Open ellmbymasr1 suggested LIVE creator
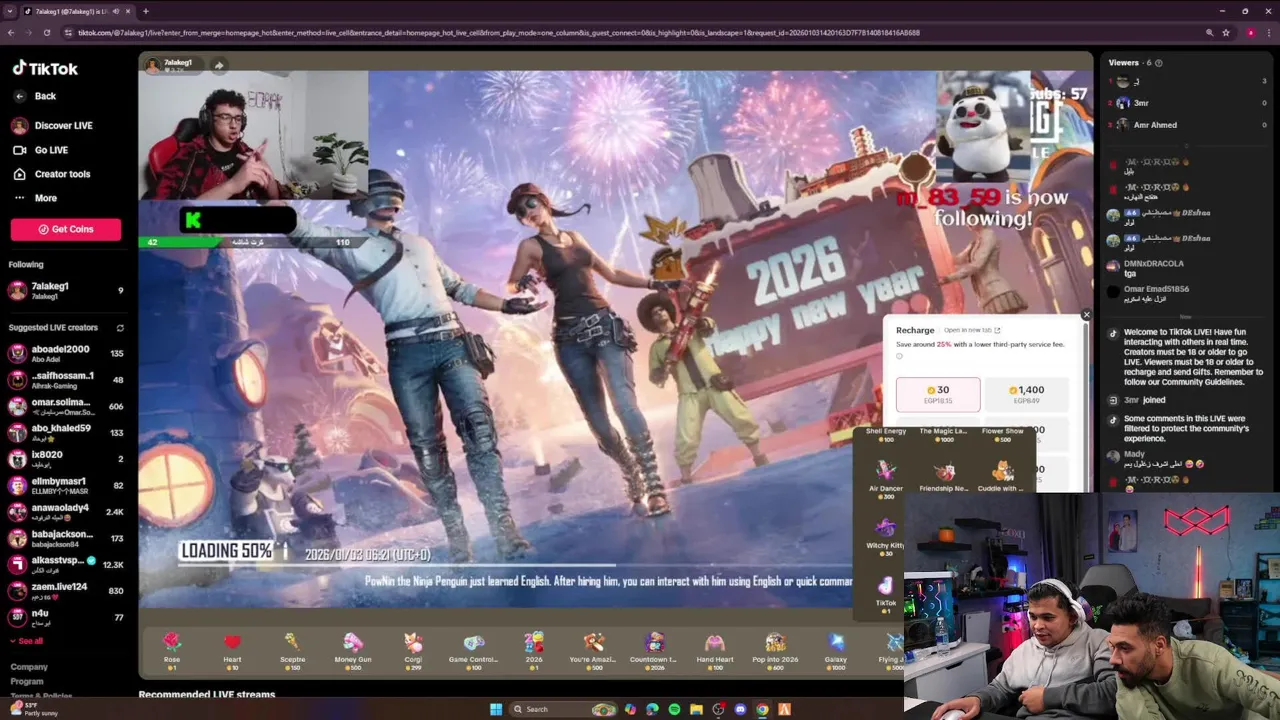The height and width of the screenshot is (720, 1280). 66,485
